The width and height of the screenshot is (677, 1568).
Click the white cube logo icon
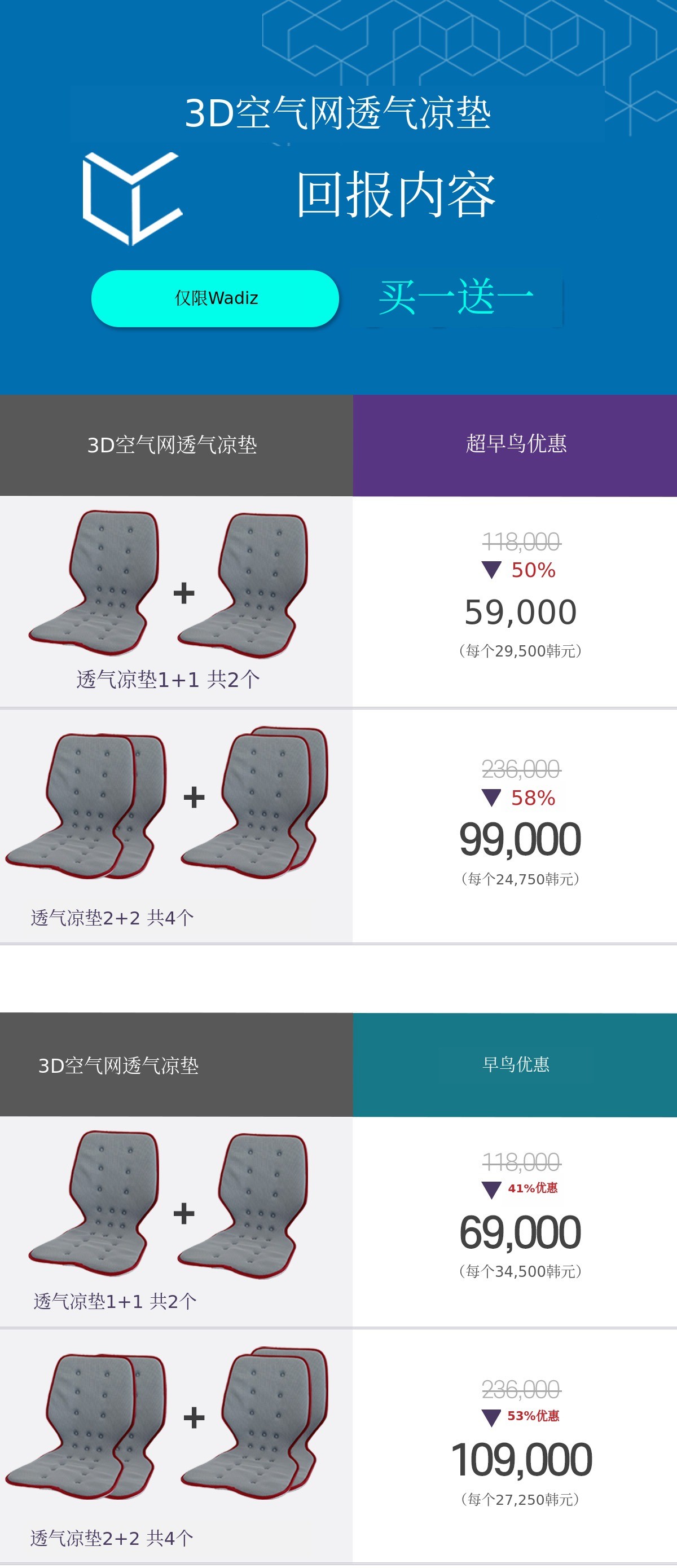[x=132, y=198]
